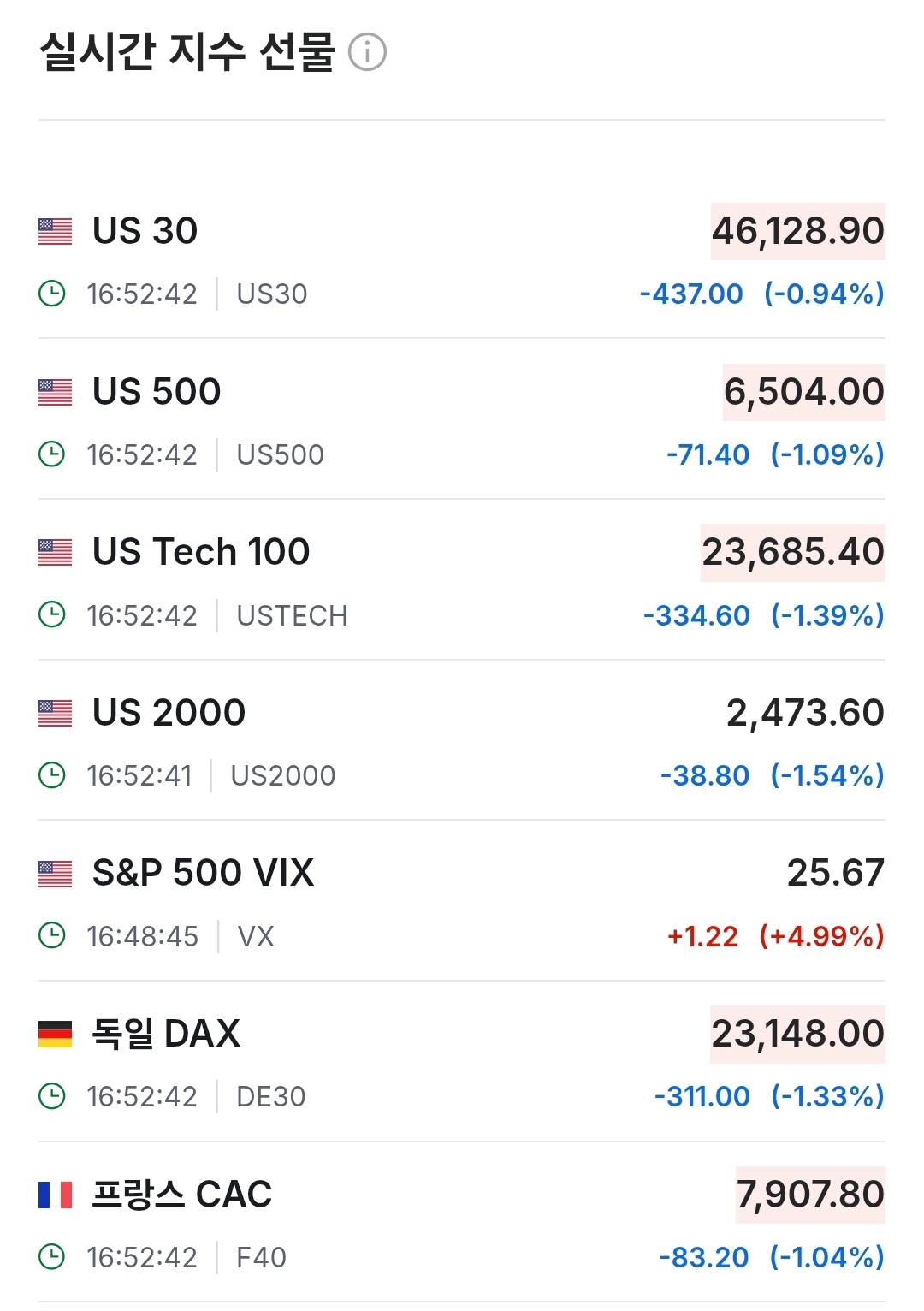Open the 독일 DAX futures page
924x1311 pixels.
coord(166,1034)
